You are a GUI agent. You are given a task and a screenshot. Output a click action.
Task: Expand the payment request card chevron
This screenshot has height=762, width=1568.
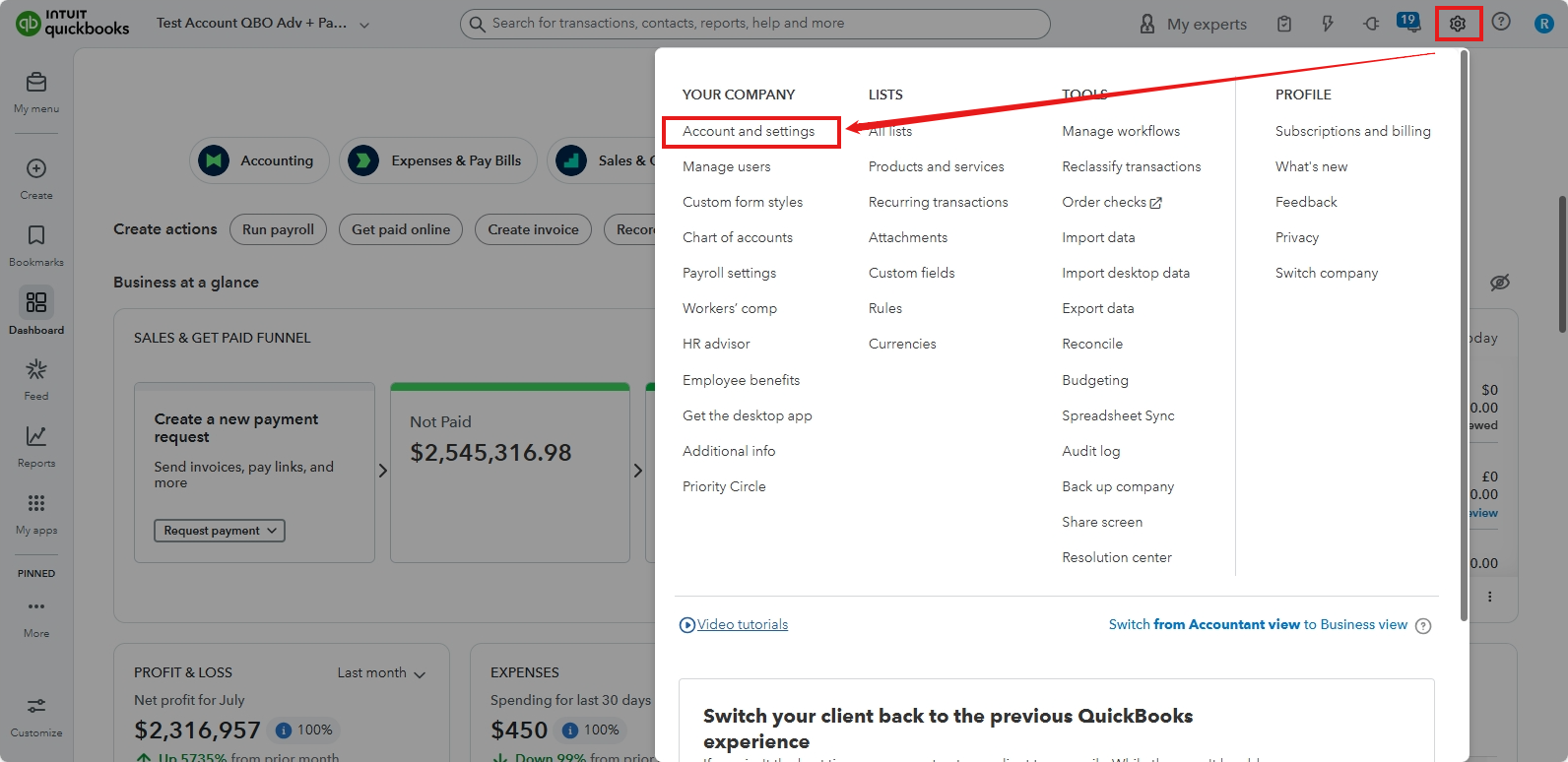point(383,471)
